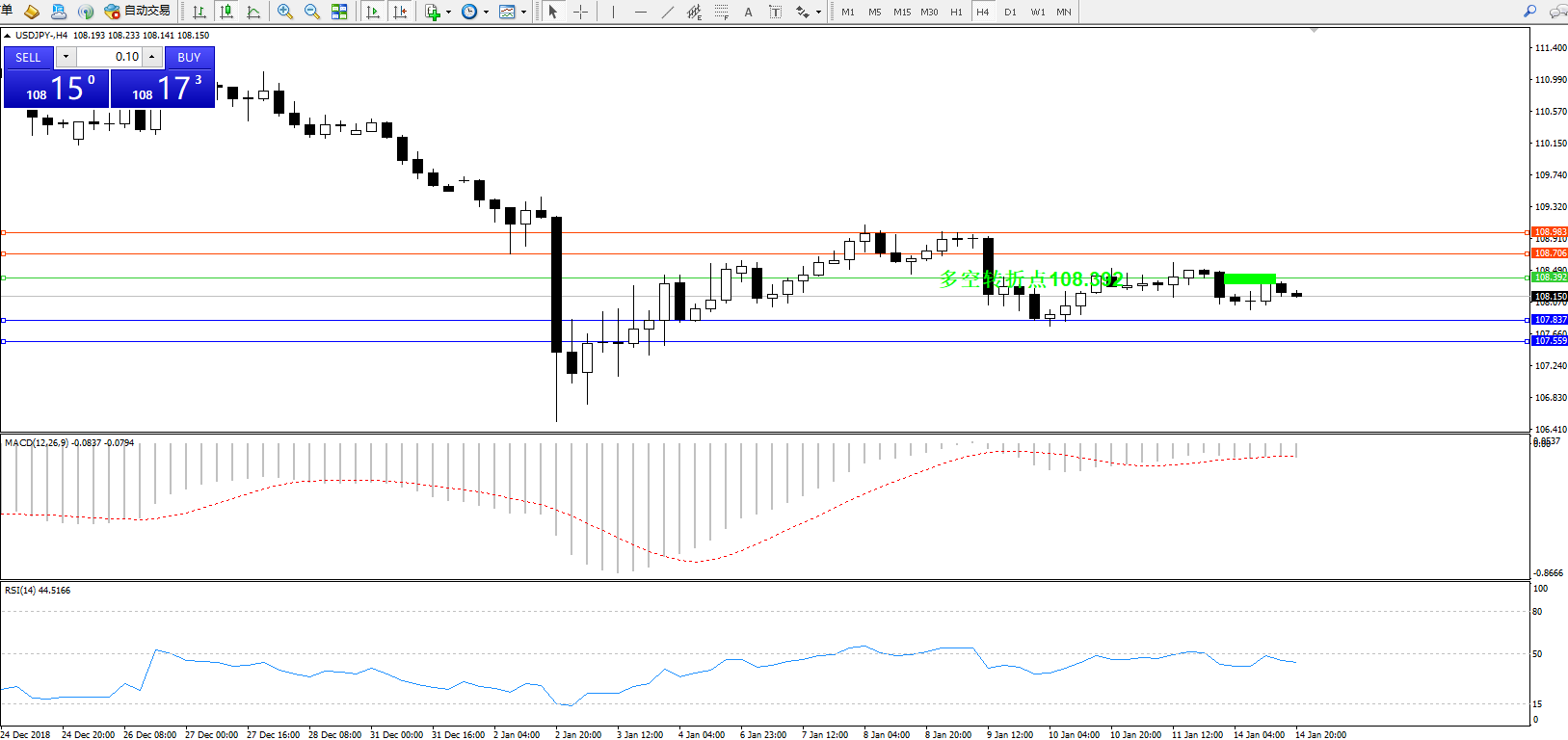Click the zoom out magnifier icon
Image resolution: width=1568 pixels, height=740 pixels.
pyautogui.click(x=312, y=12)
